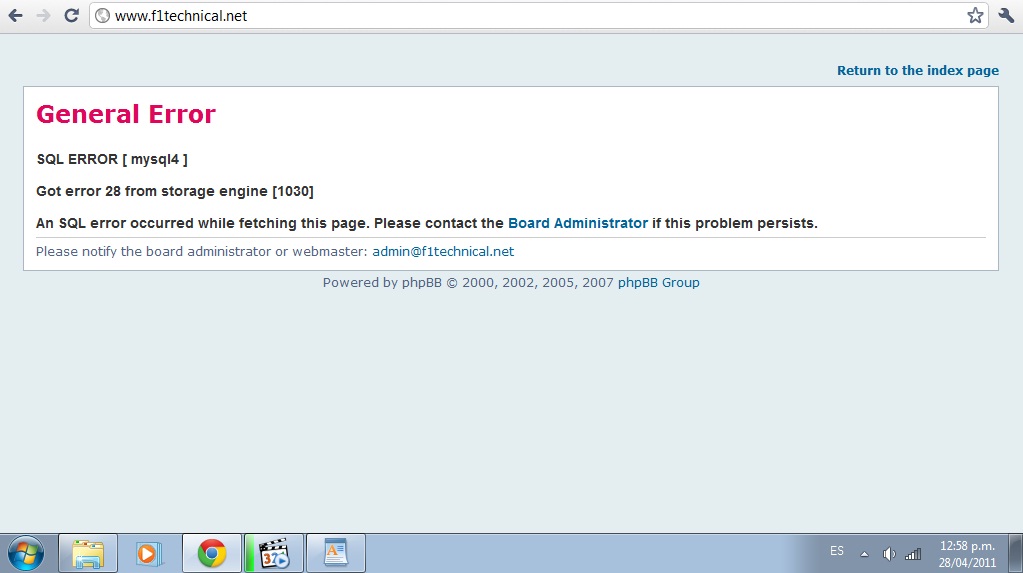Open Windows Explorer from the taskbar
The image size is (1023, 573).
(x=88, y=553)
